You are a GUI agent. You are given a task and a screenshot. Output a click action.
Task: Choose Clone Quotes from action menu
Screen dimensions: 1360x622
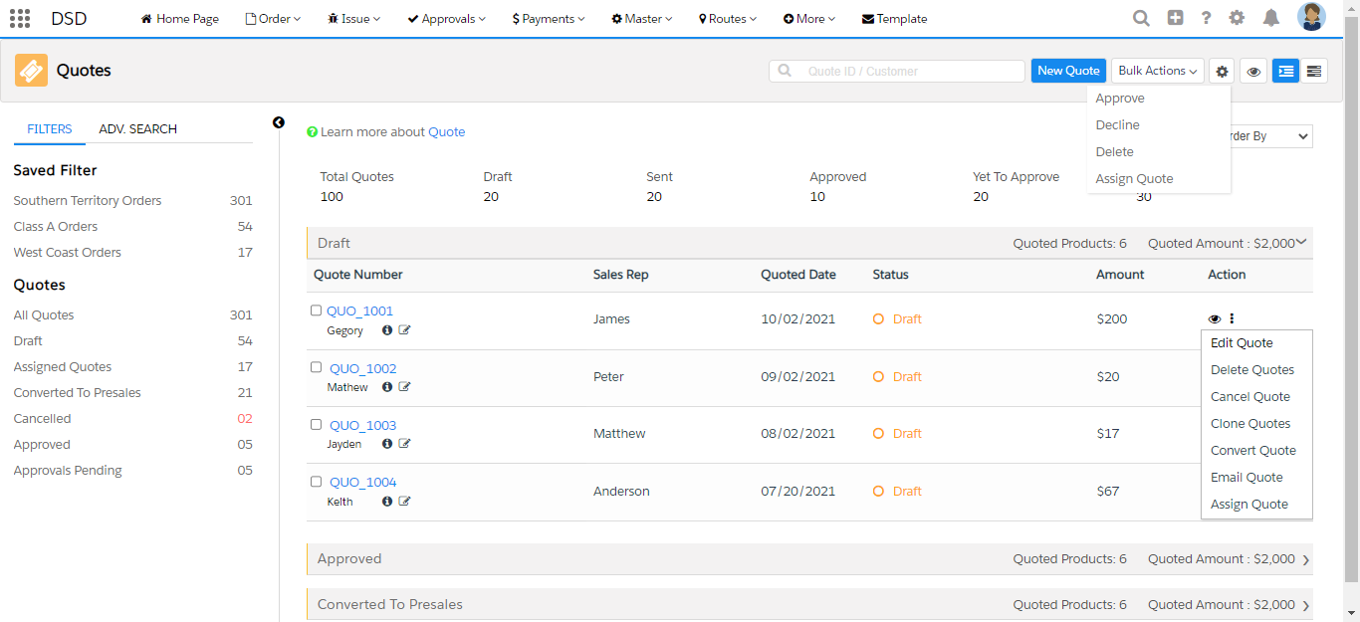point(1250,424)
